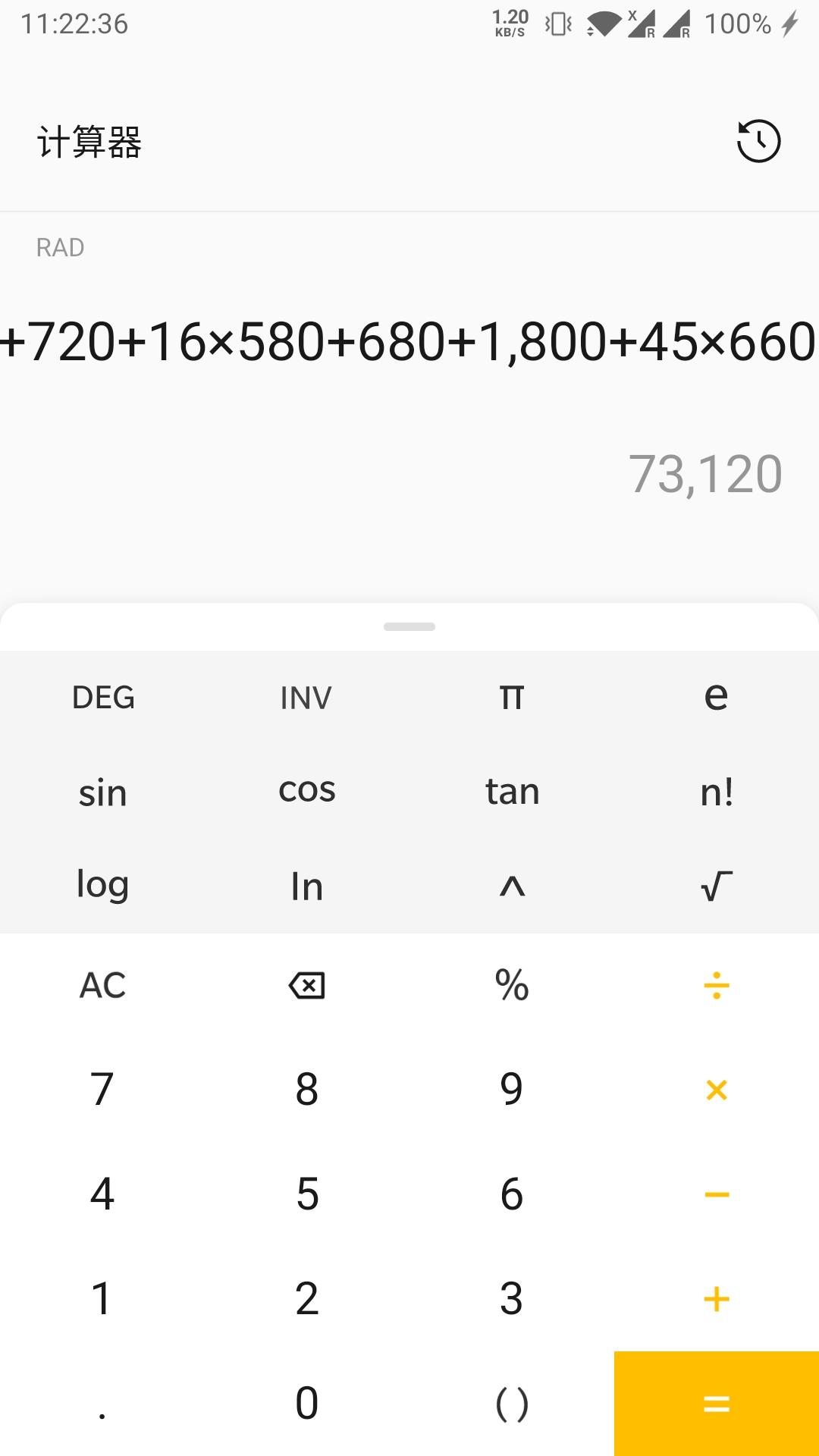Insert the square root symbol

[x=717, y=886]
